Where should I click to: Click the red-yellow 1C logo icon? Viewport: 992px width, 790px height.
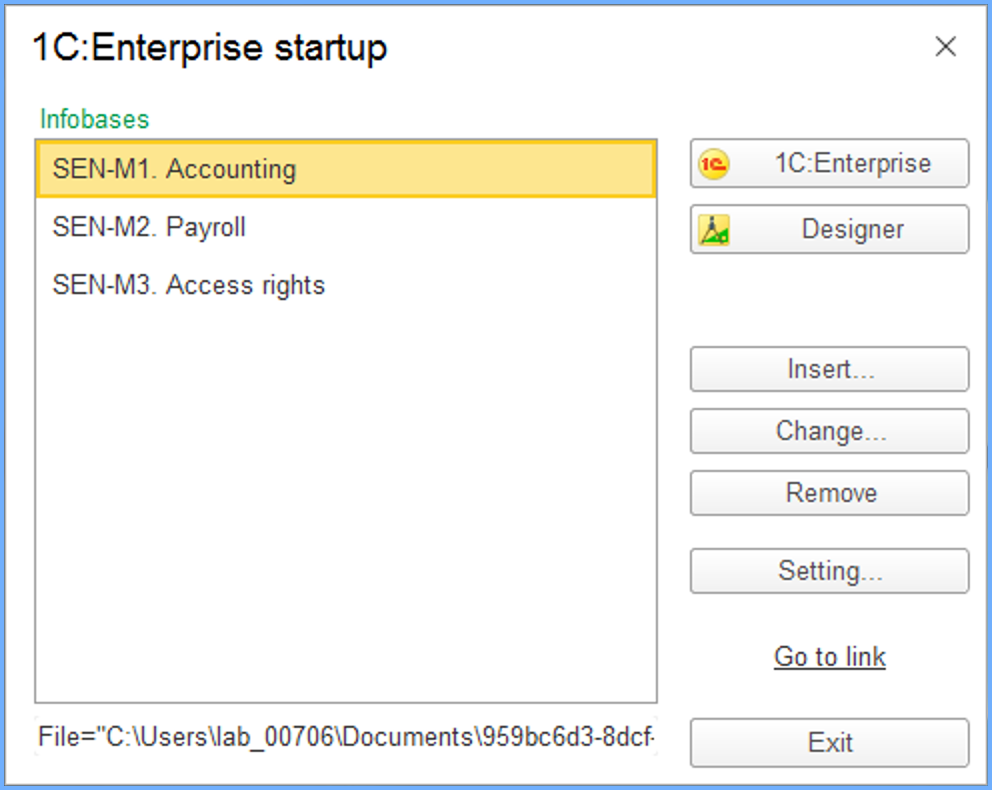click(x=714, y=164)
